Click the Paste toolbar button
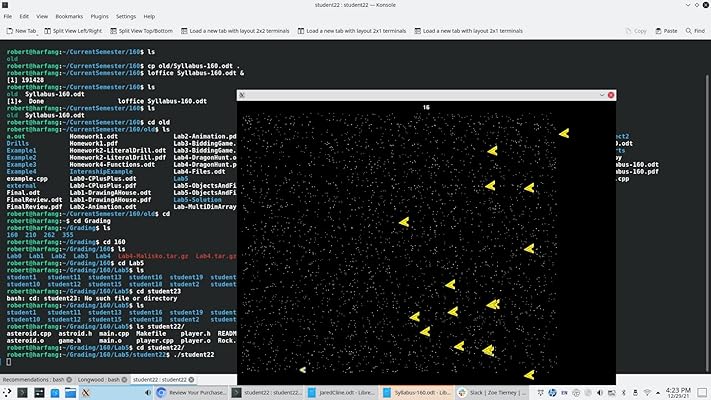Viewport: 711px width, 400px height. 665,31
